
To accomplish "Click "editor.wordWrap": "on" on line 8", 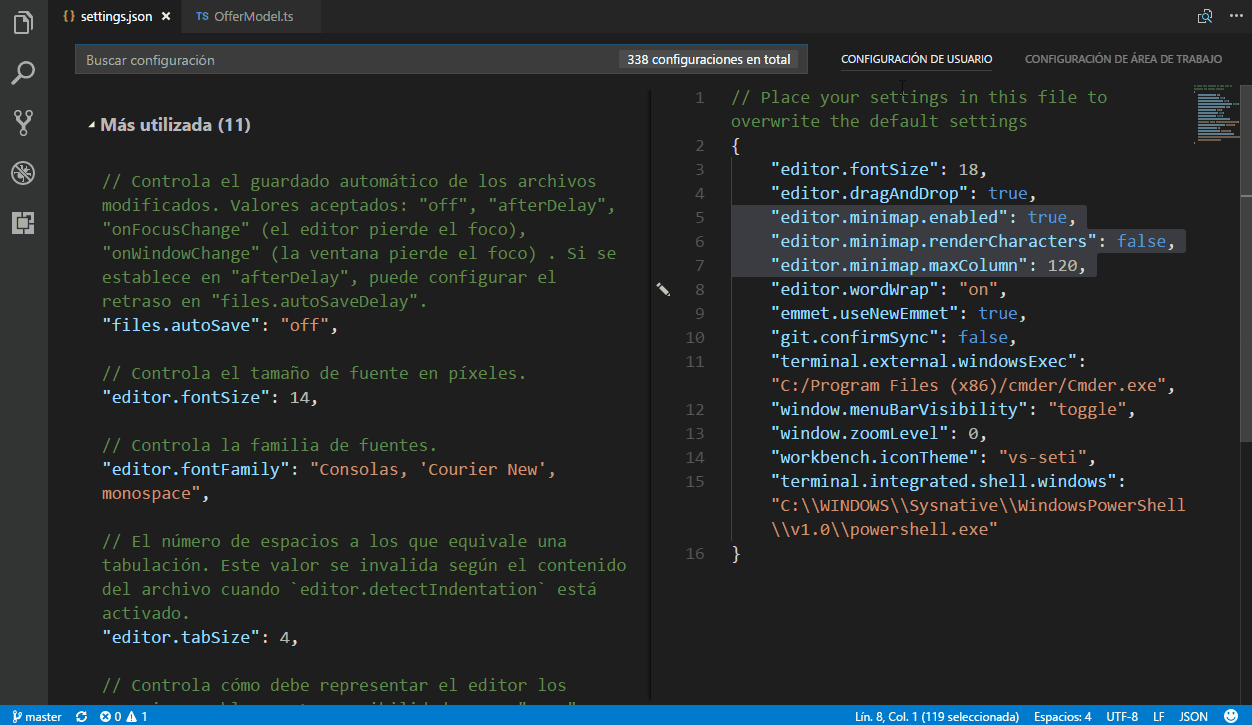I will coord(889,289).
